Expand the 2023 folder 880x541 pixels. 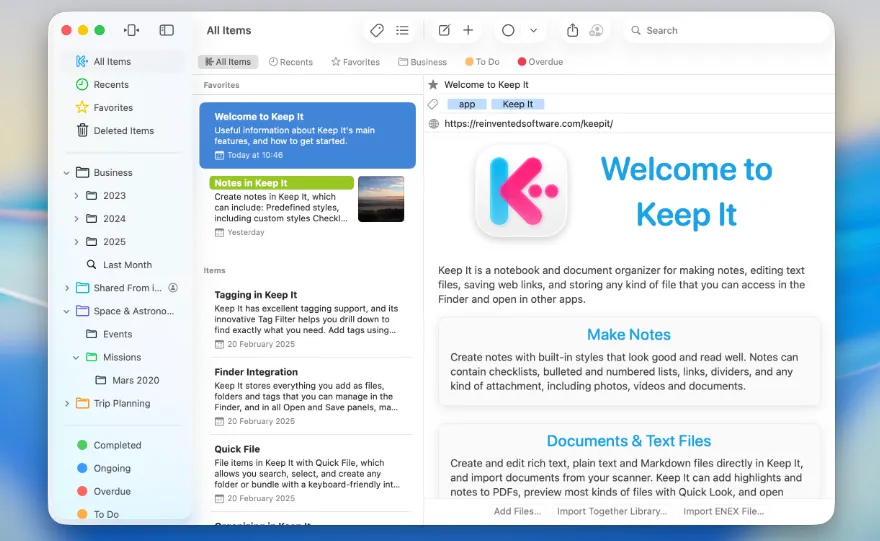click(76, 196)
